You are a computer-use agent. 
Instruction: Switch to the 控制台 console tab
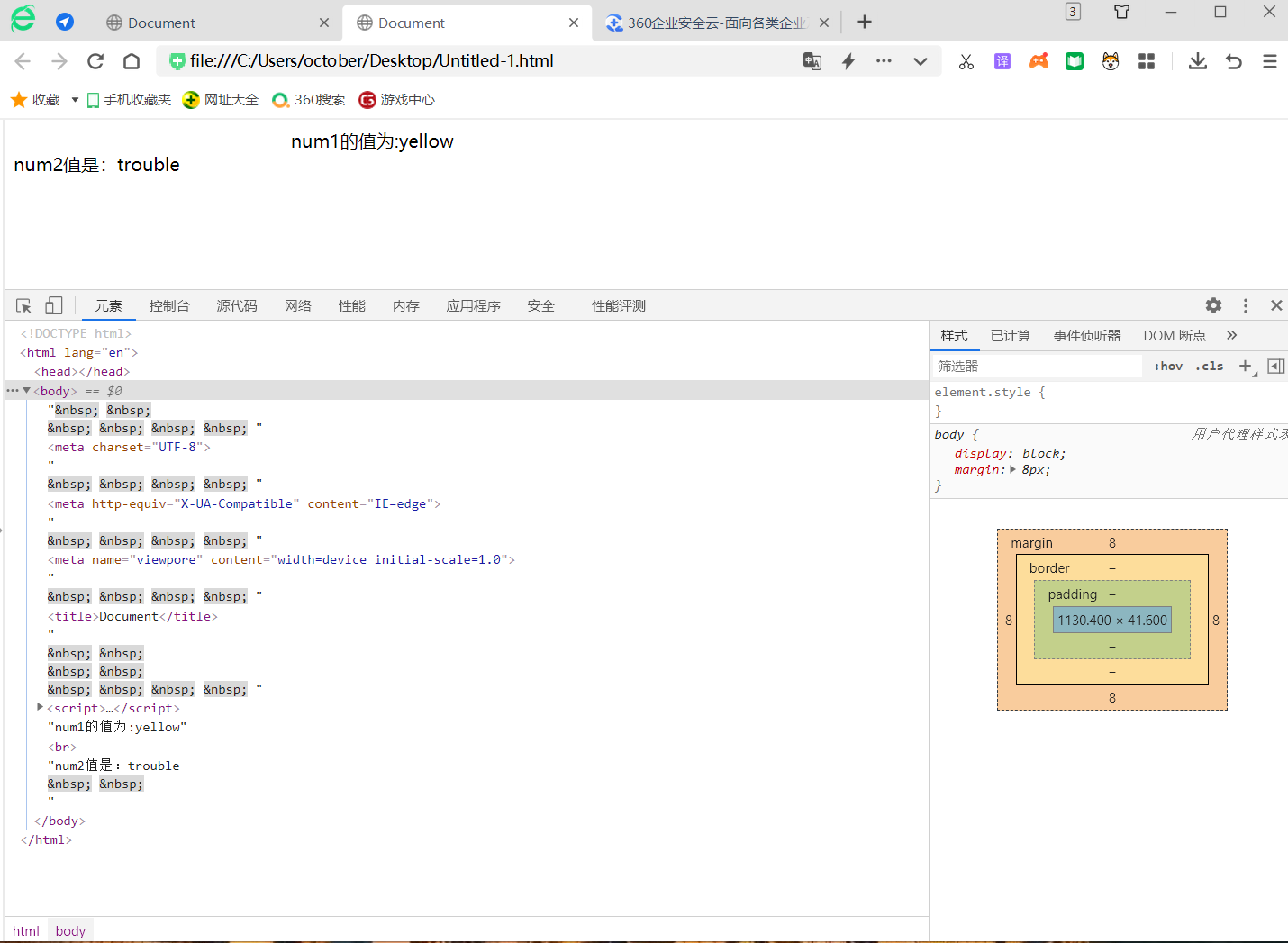pos(169,306)
